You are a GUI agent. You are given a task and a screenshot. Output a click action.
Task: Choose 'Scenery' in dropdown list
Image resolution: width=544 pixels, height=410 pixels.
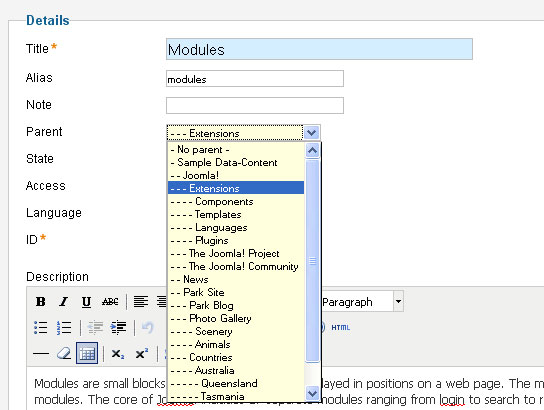tap(236, 331)
